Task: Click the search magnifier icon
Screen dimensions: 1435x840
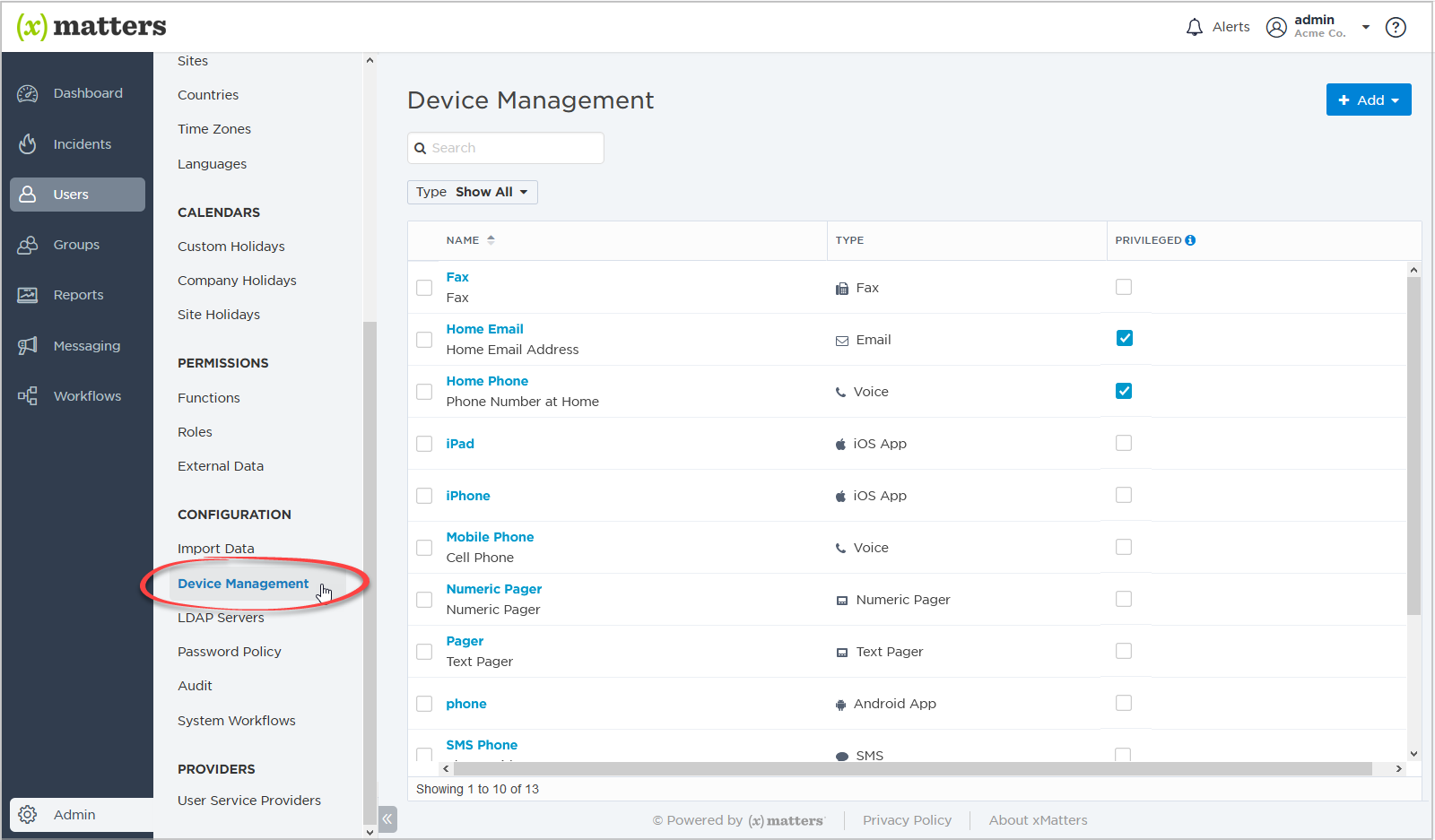Action: (420, 148)
